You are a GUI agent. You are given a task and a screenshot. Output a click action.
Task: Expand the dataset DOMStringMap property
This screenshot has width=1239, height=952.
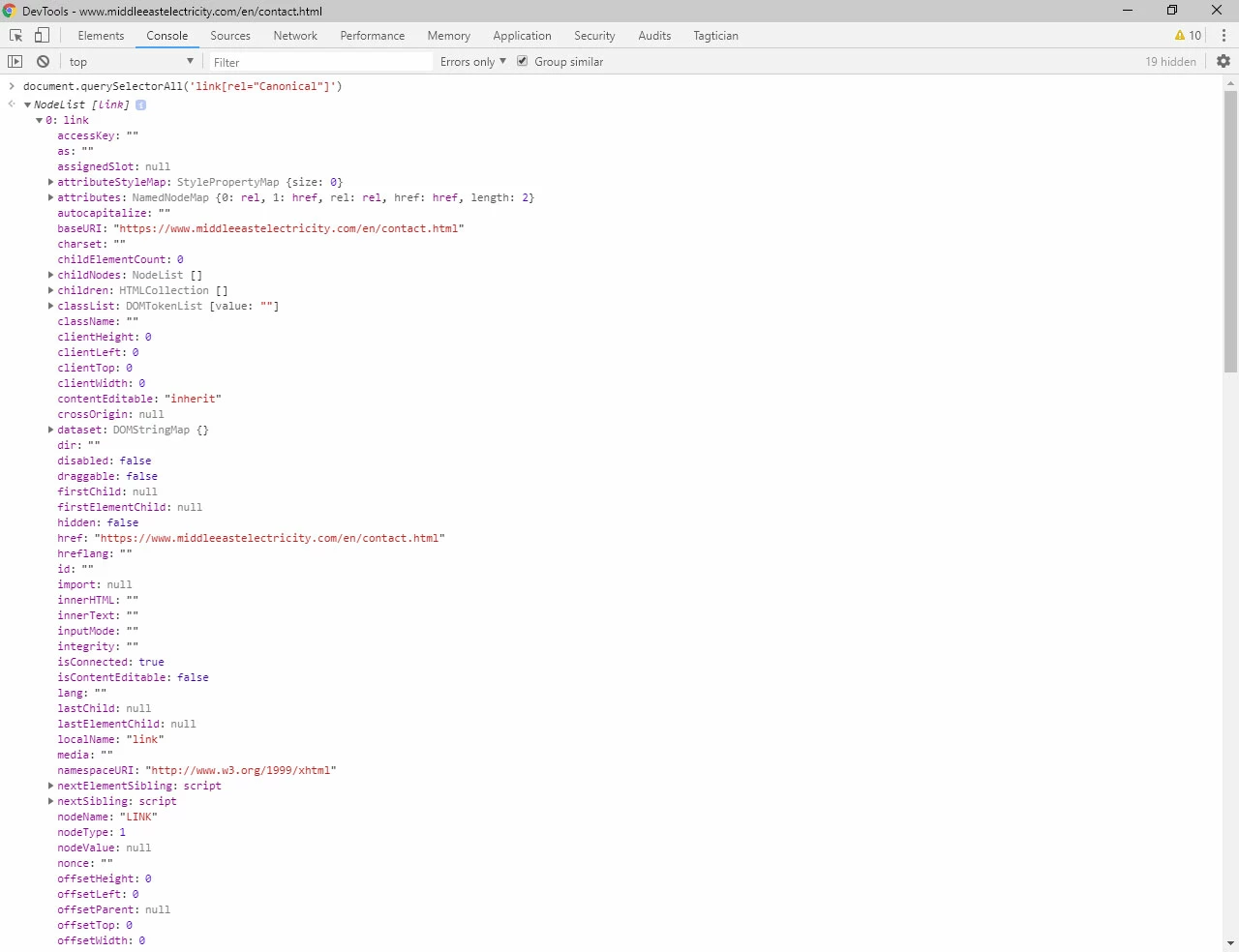(x=51, y=430)
